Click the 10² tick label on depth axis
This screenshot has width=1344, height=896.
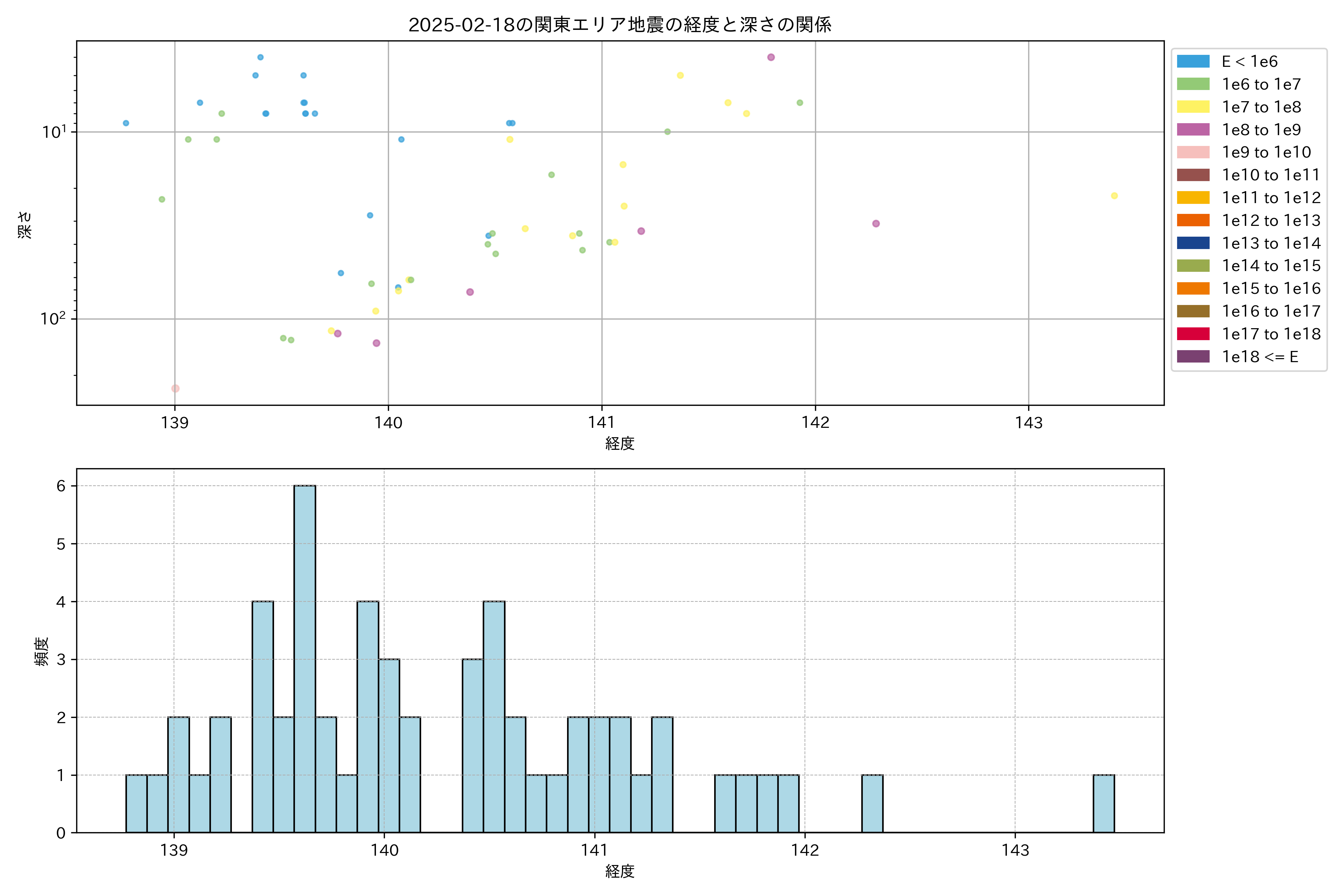pyautogui.click(x=53, y=318)
